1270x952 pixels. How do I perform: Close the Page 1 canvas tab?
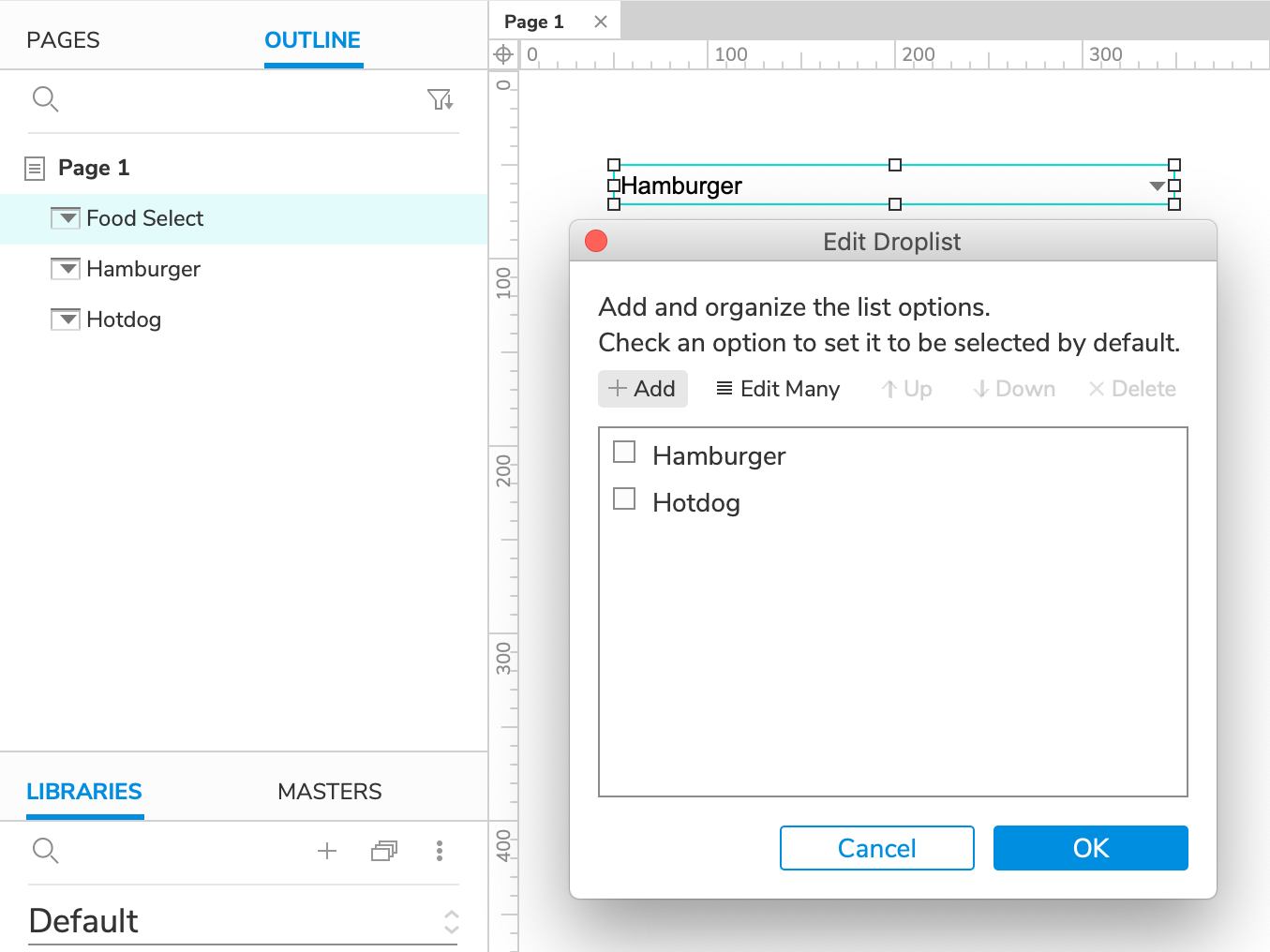[x=601, y=22]
